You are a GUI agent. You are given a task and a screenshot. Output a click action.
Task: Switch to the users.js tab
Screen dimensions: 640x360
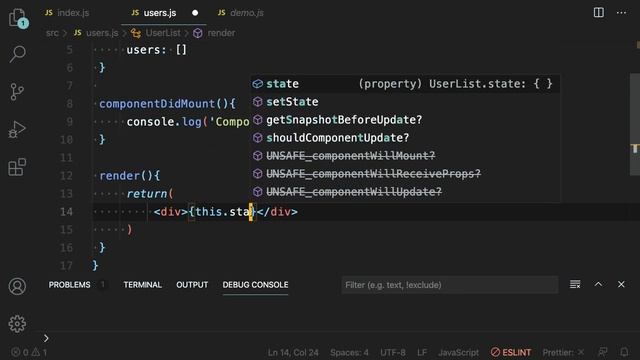[x=154, y=13]
